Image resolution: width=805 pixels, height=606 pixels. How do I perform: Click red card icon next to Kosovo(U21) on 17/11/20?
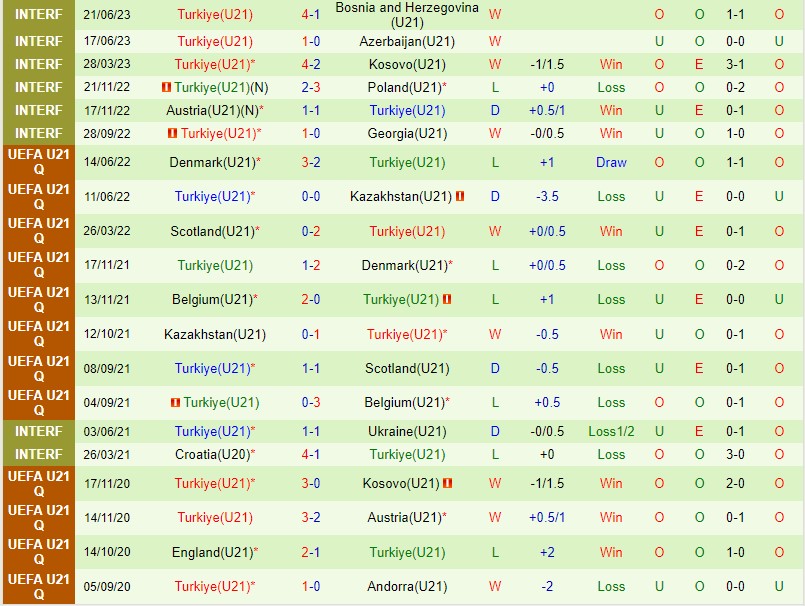pyautogui.click(x=448, y=483)
